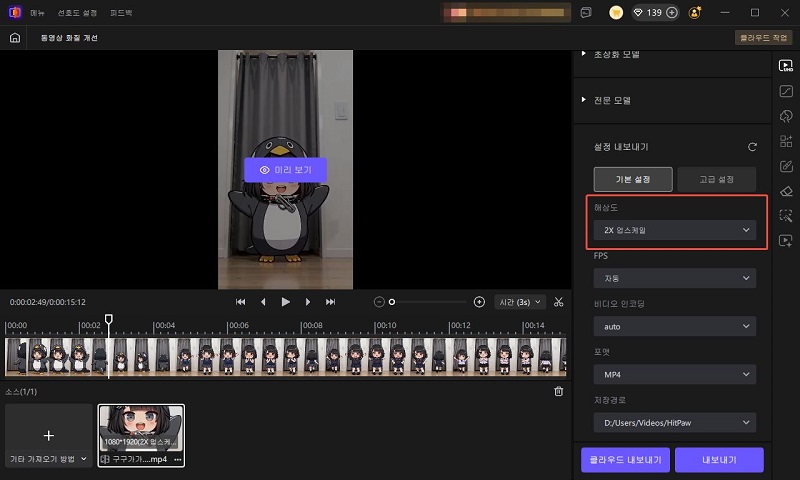Open the 시간 (3s) dropdown
This screenshot has height=480, width=800.
coord(520,302)
